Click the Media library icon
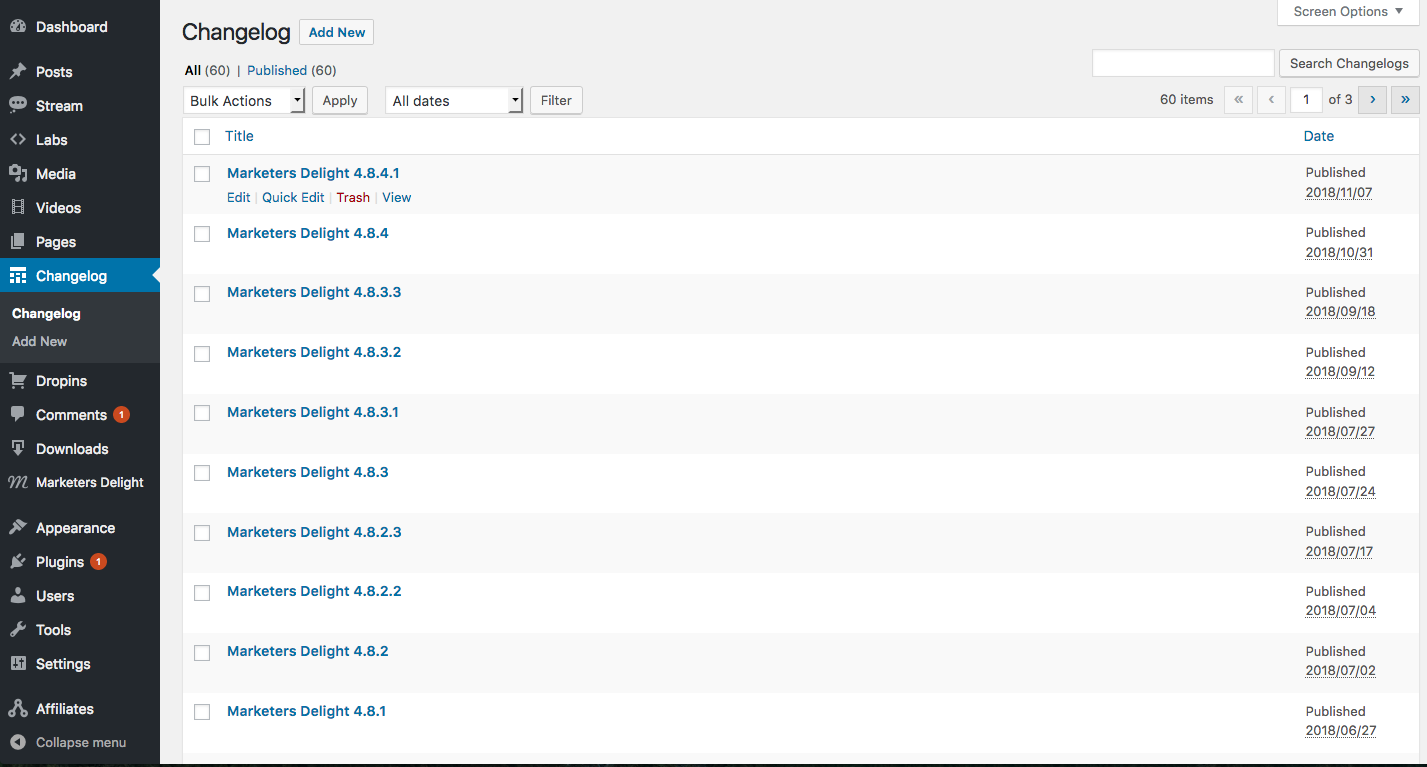 (18, 174)
